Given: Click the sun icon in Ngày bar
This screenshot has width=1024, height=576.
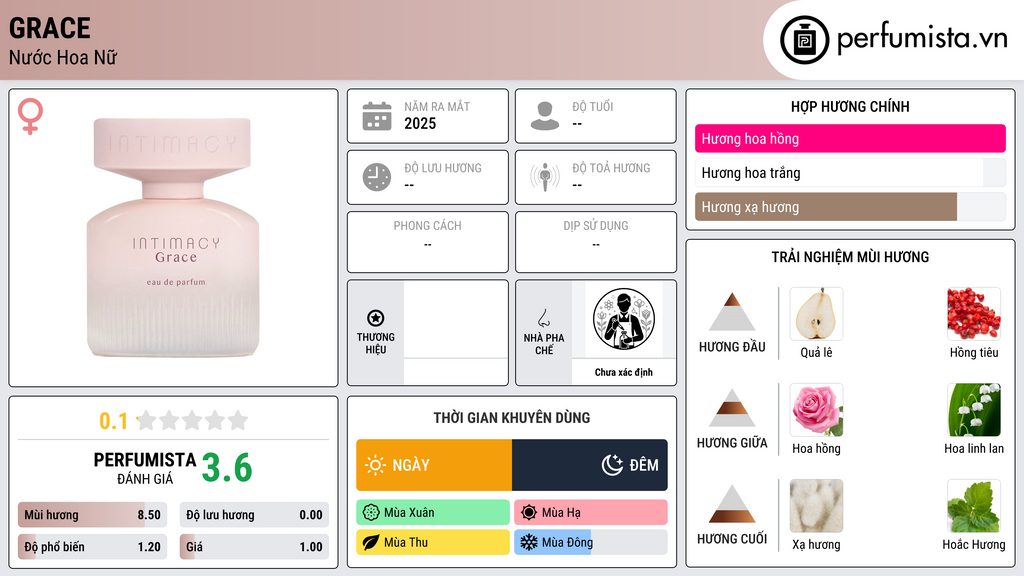Looking at the screenshot, I should [x=376, y=465].
